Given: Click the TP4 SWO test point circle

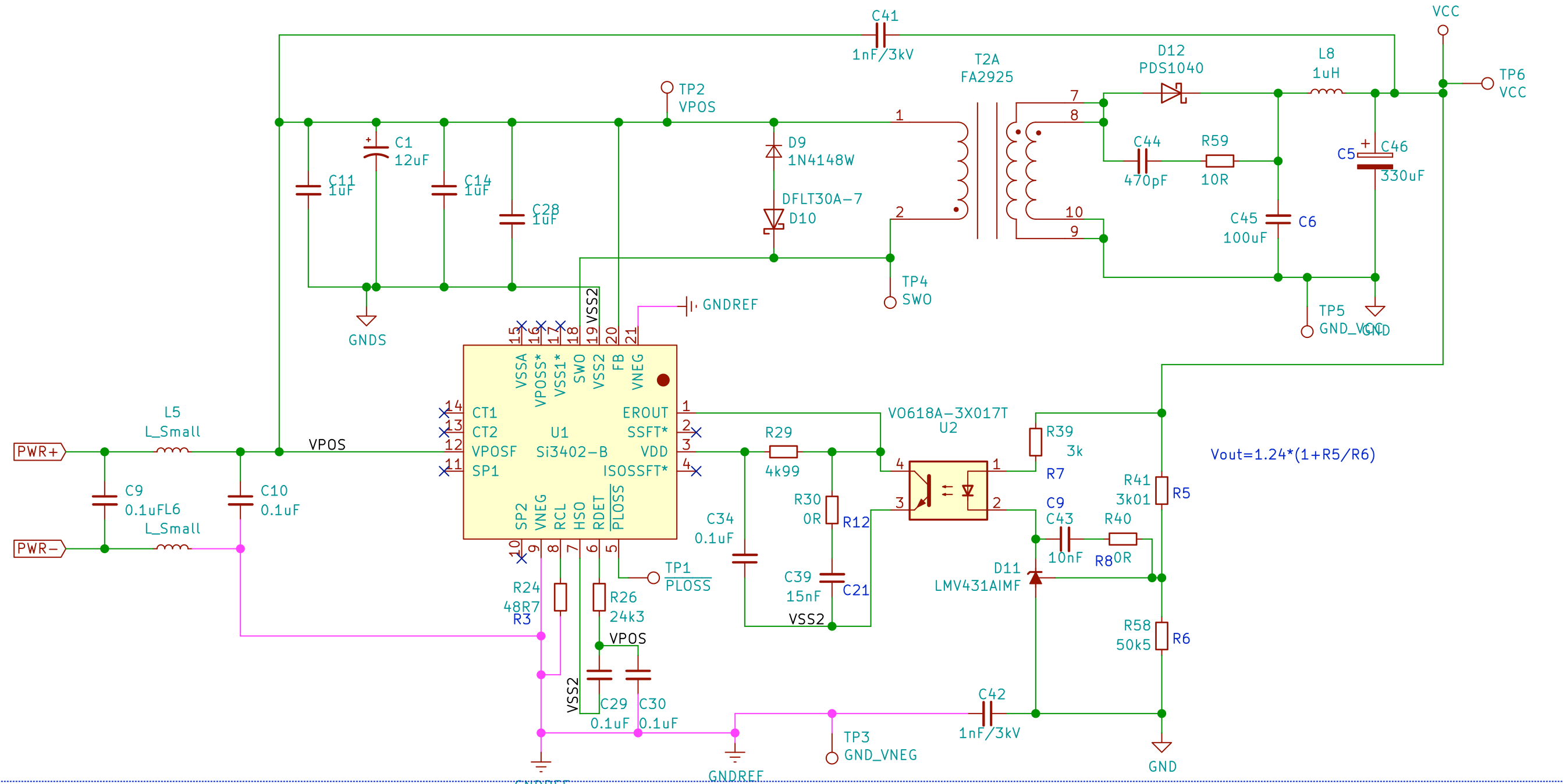Looking at the screenshot, I should (890, 302).
